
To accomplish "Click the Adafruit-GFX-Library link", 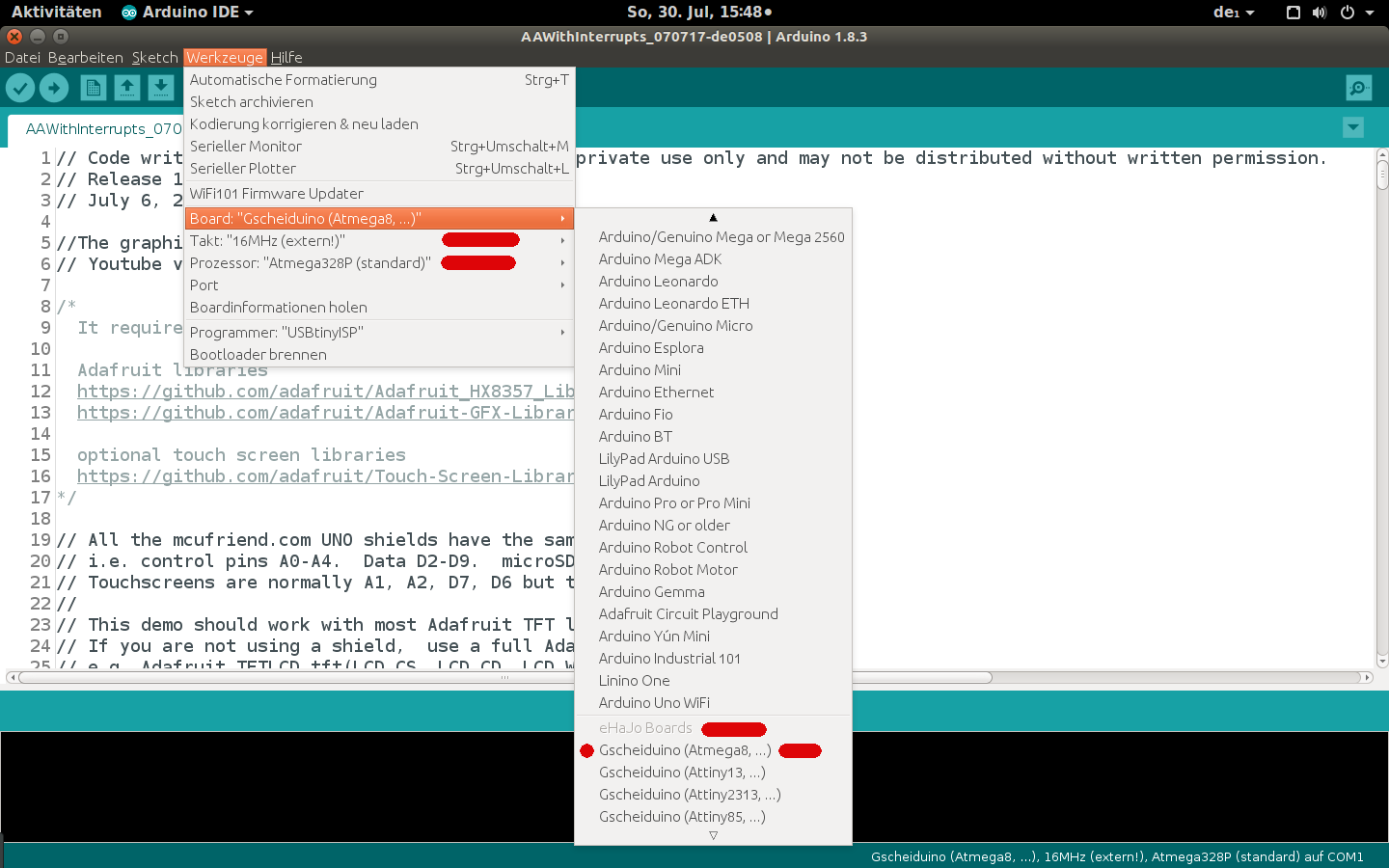I will click(x=325, y=413).
